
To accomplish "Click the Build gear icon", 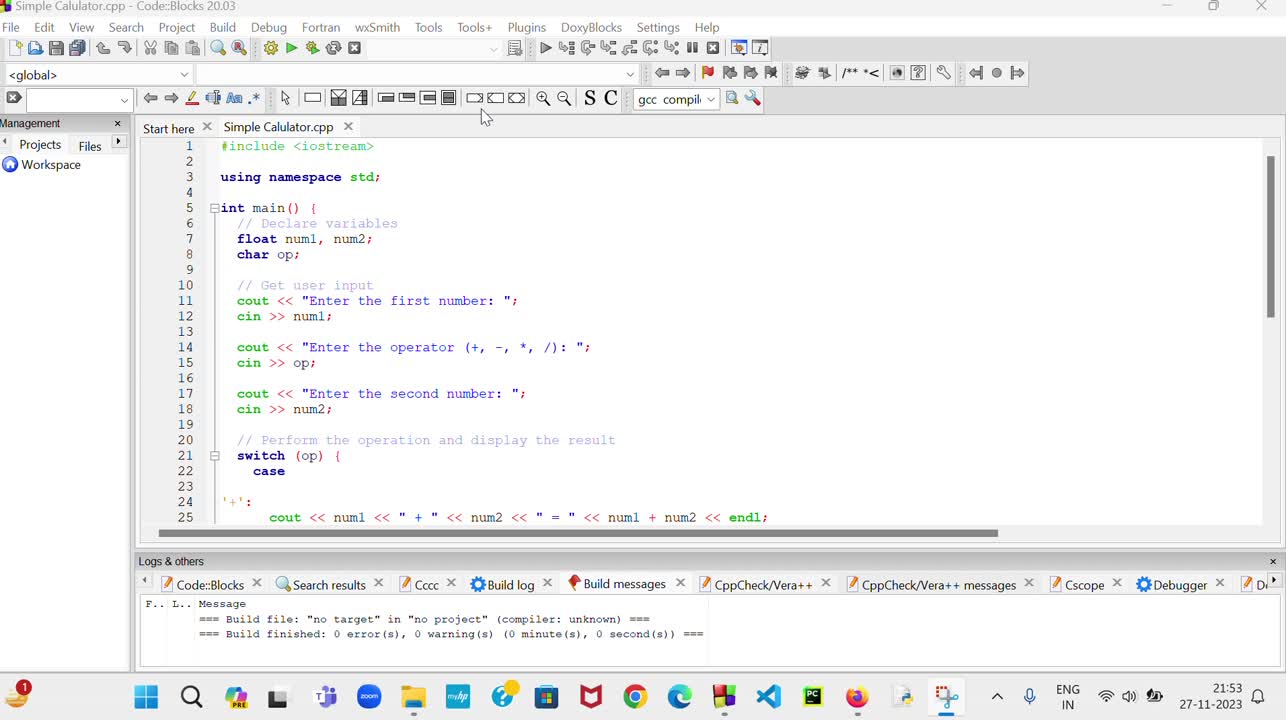I will coord(271,48).
